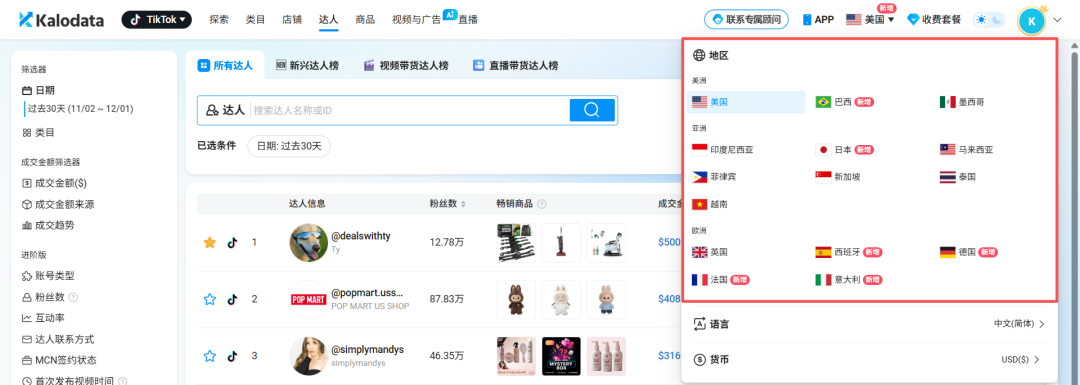
Task: Click the help icon next to 畅销商品
Action: pyautogui.click(x=541, y=204)
